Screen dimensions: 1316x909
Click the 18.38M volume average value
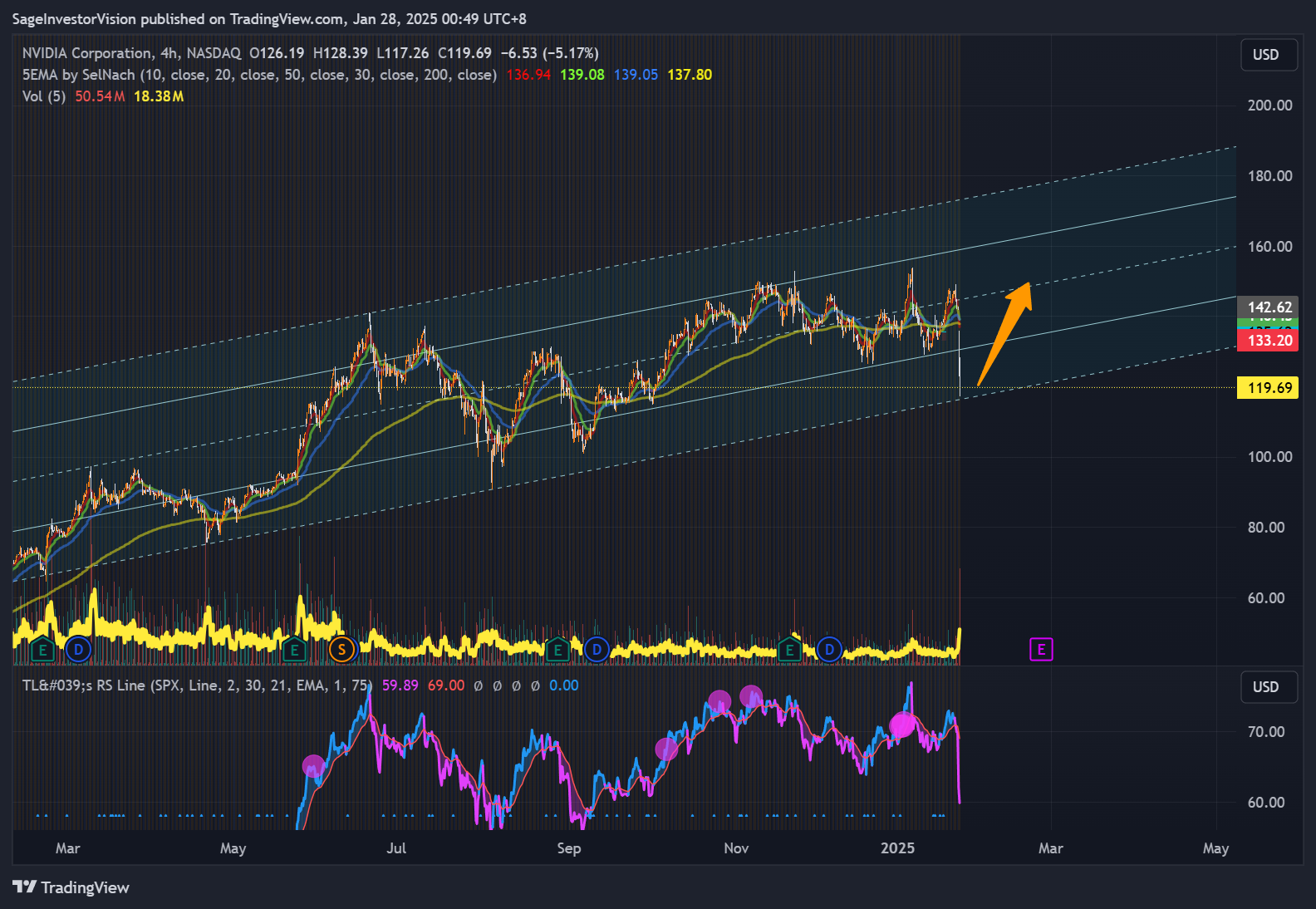[159, 96]
